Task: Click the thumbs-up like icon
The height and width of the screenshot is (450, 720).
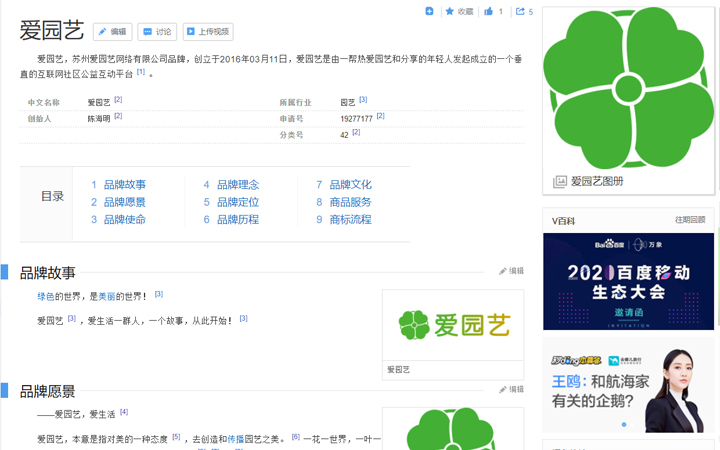Action: click(x=489, y=11)
